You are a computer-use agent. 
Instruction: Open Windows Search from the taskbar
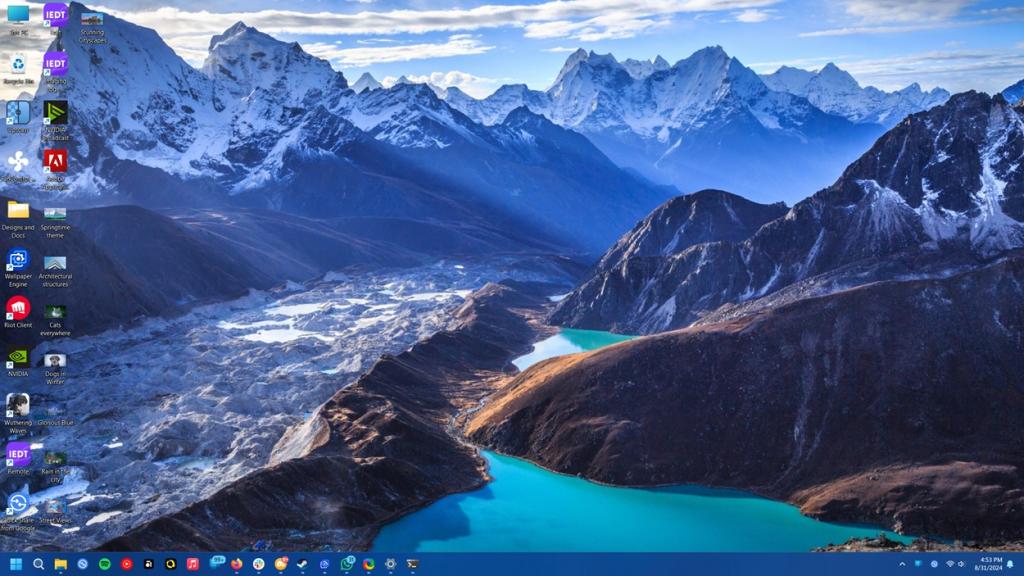tap(40, 565)
